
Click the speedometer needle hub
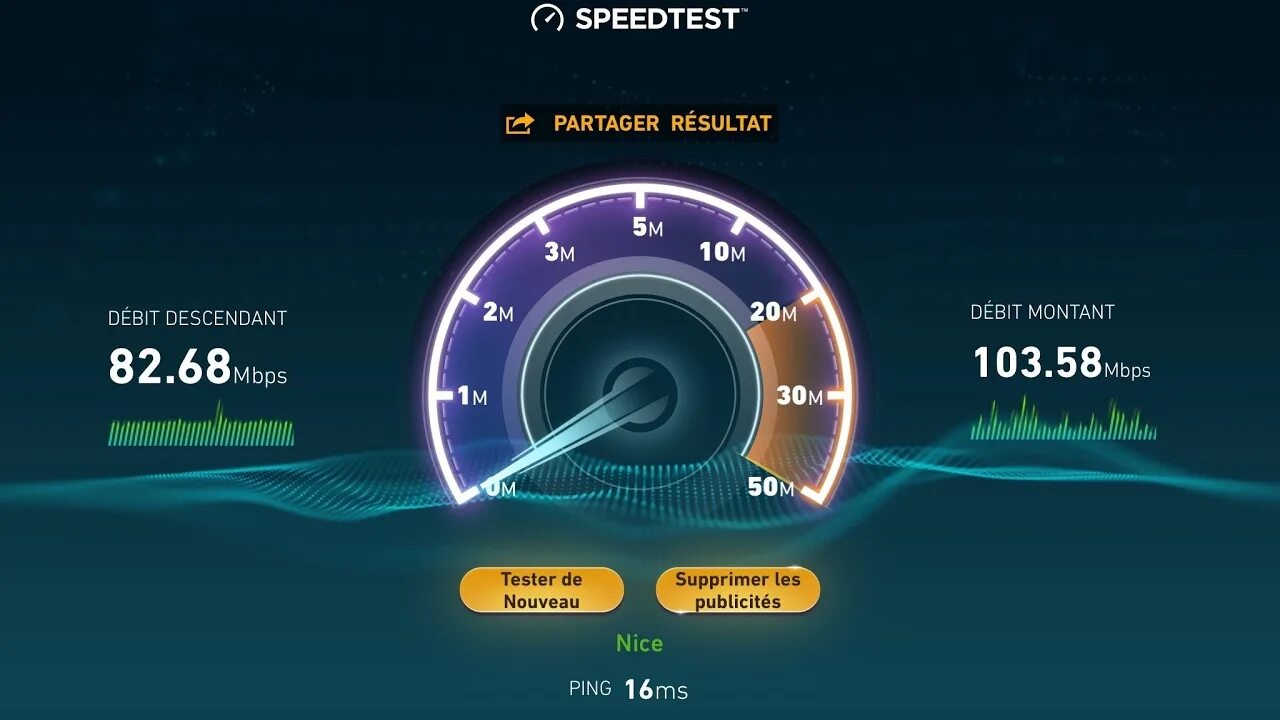coord(639,393)
